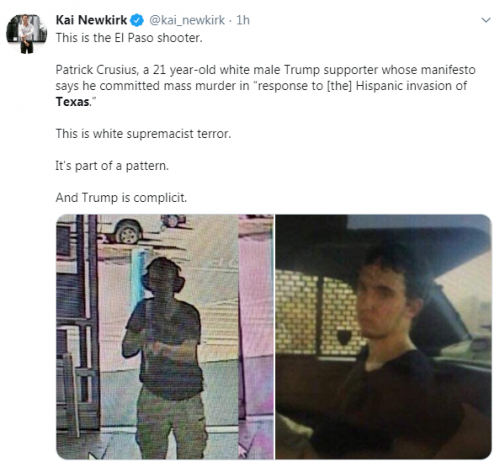Click "This is white supremacist terror." line

click(143, 134)
